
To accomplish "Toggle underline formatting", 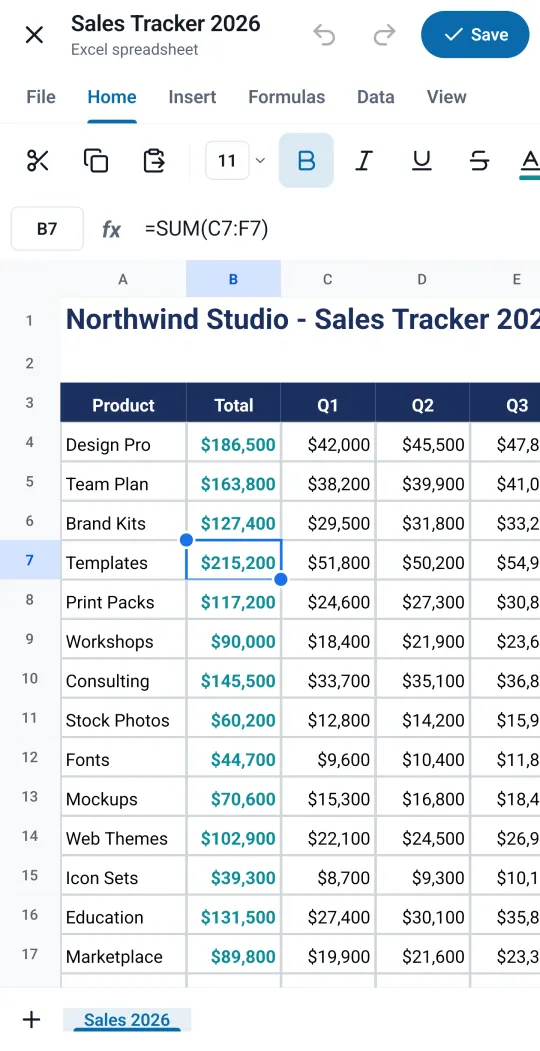I will tap(421, 160).
